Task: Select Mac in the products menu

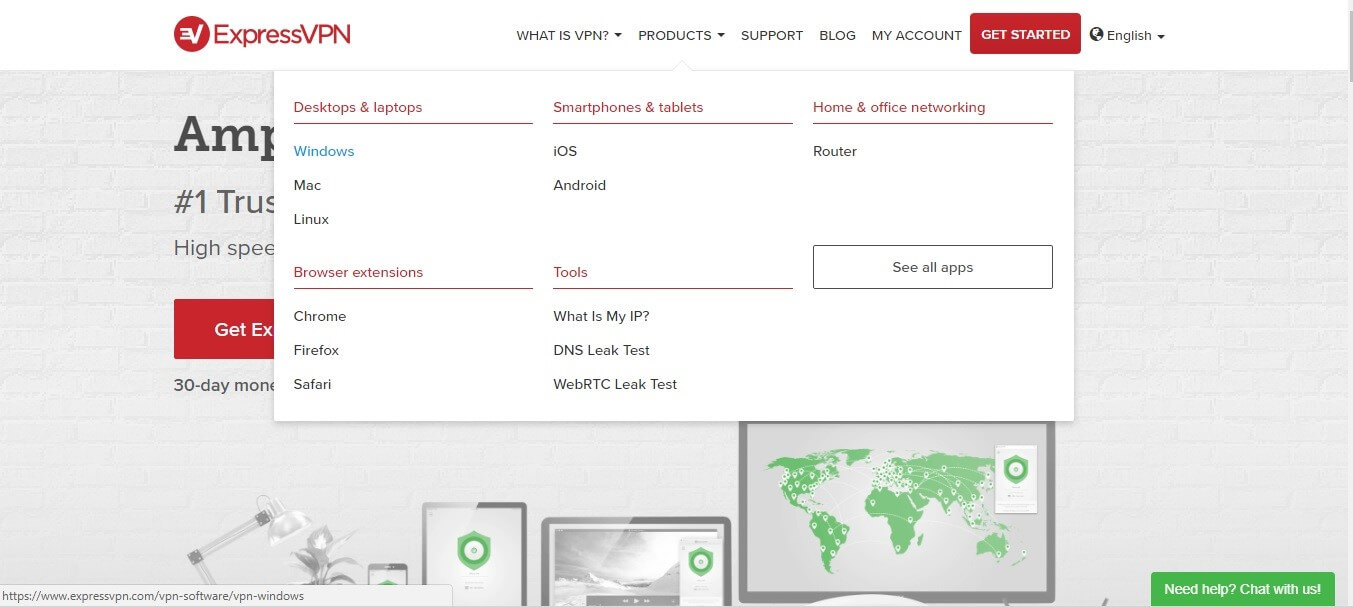Action: 307,185
